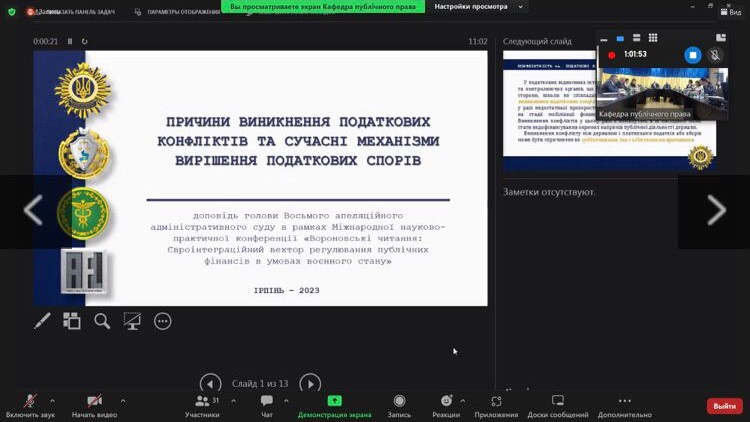Click Демонстрация экрана share screen
The width and height of the screenshot is (750, 422).
pyautogui.click(x=334, y=405)
